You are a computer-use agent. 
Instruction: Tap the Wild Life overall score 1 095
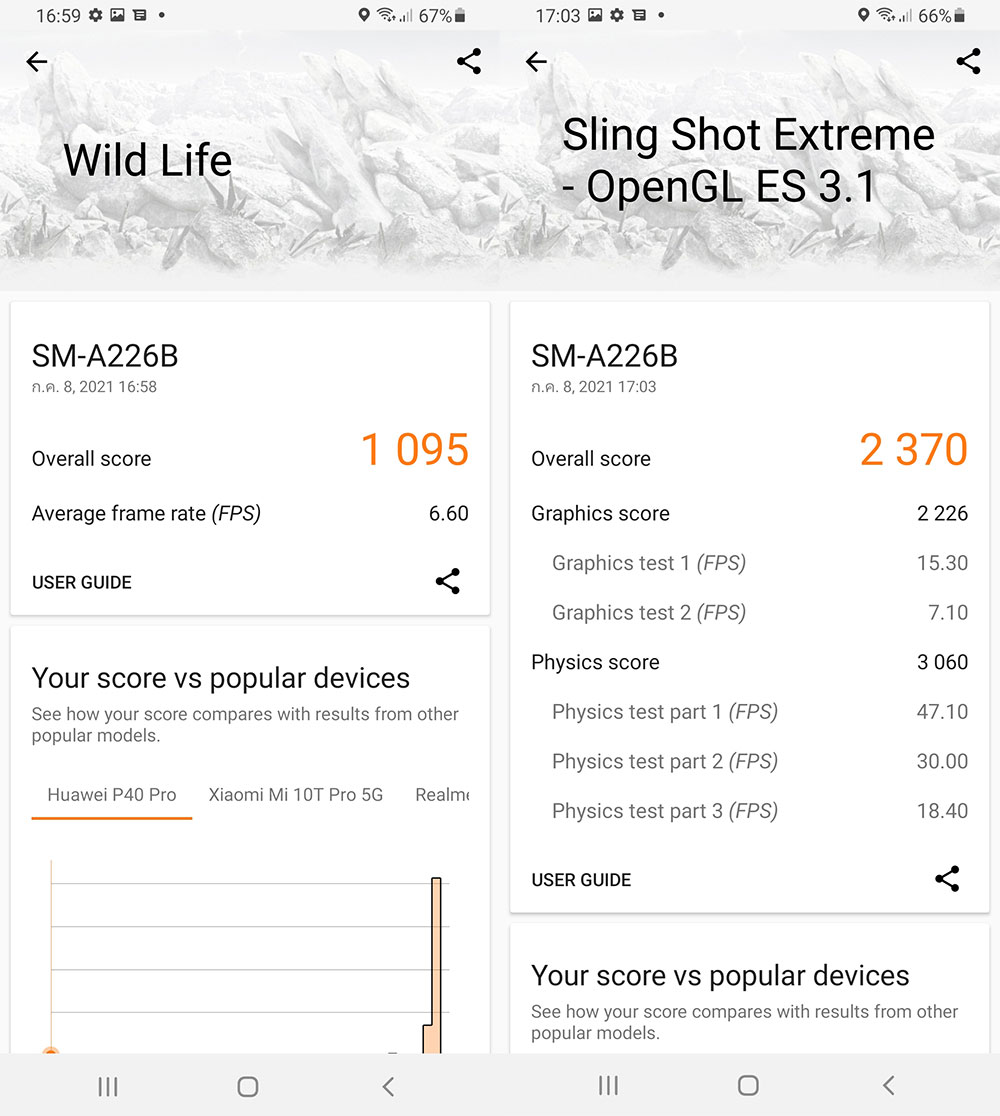tap(414, 450)
